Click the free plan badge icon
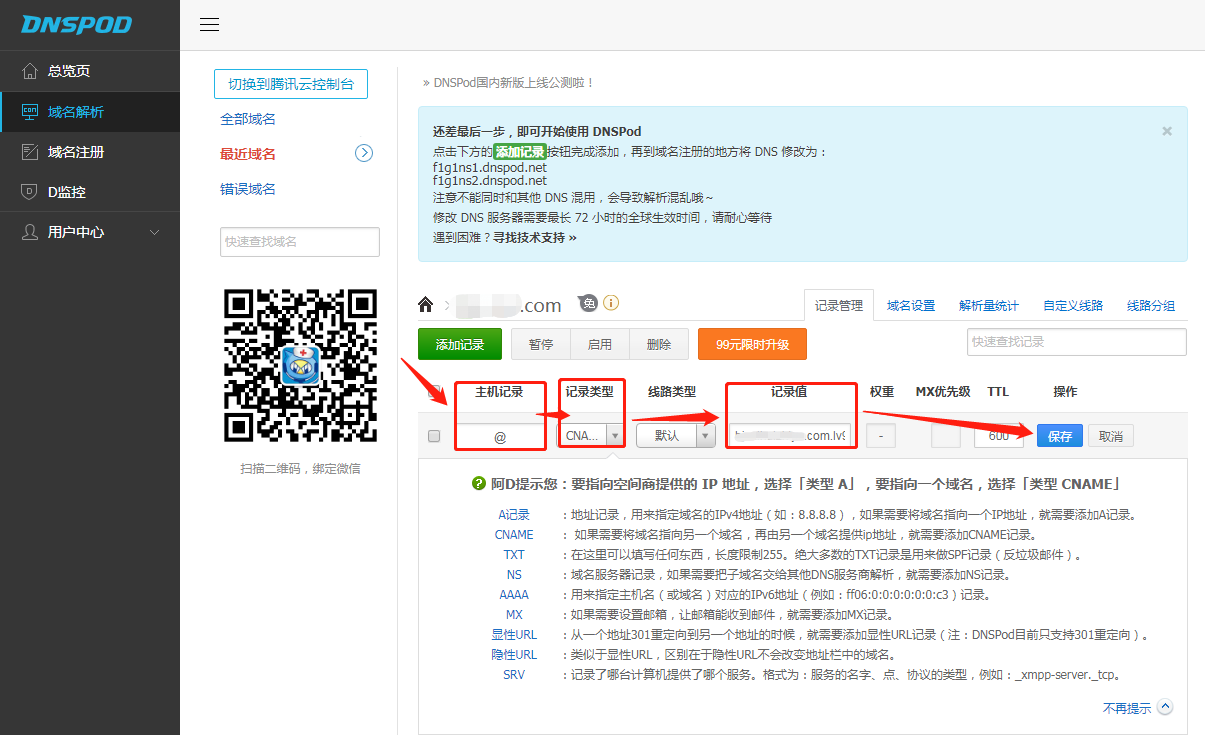 click(x=588, y=304)
